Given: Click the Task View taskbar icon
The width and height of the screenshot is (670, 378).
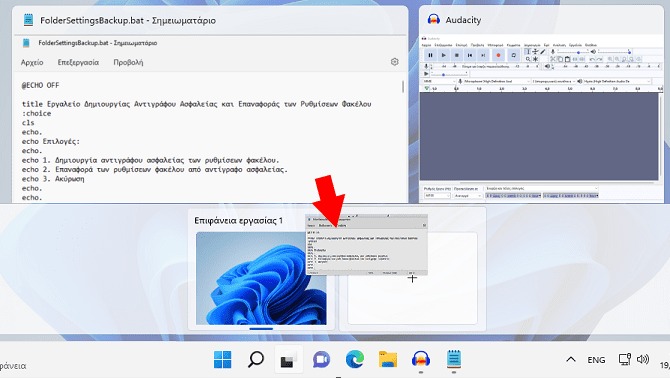Looking at the screenshot, I should 289,359.
